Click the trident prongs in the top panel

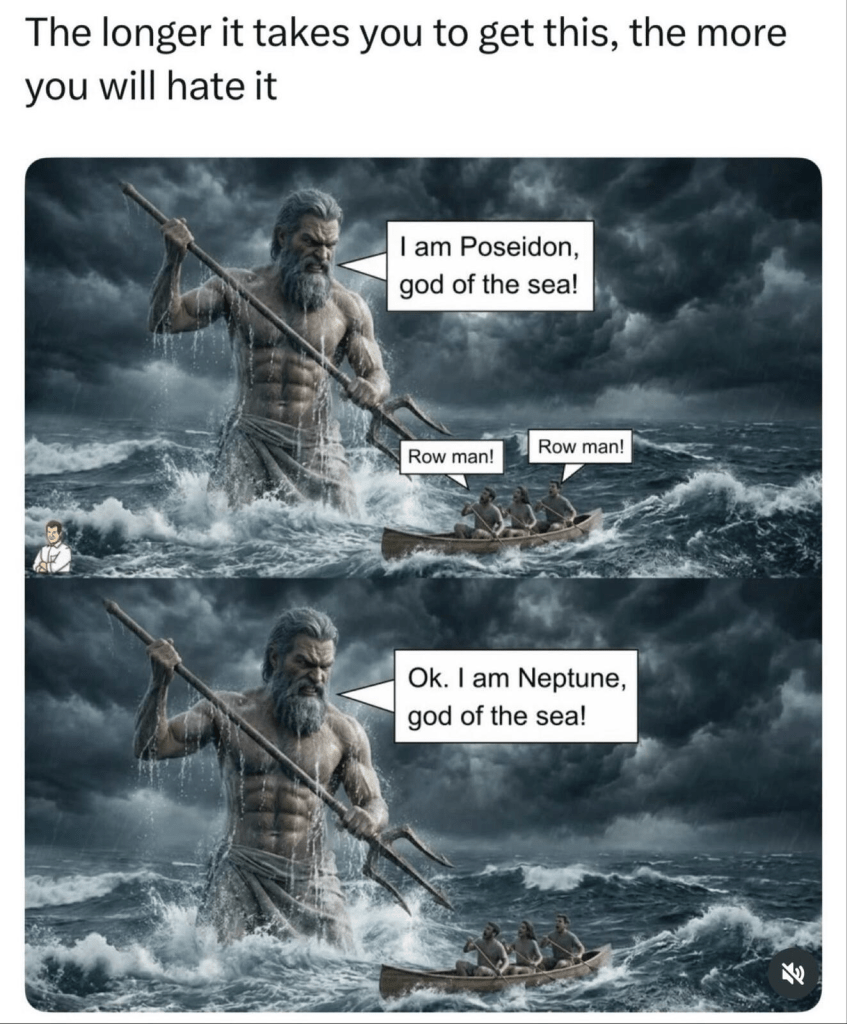tap(406, 423)
